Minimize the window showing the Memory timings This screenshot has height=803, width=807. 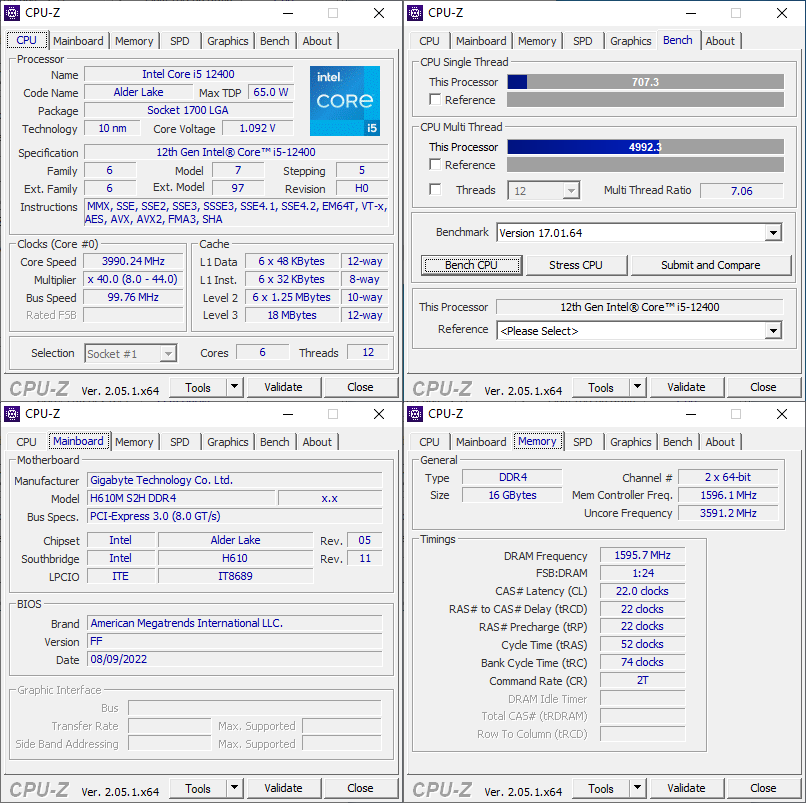click(689, 414)
